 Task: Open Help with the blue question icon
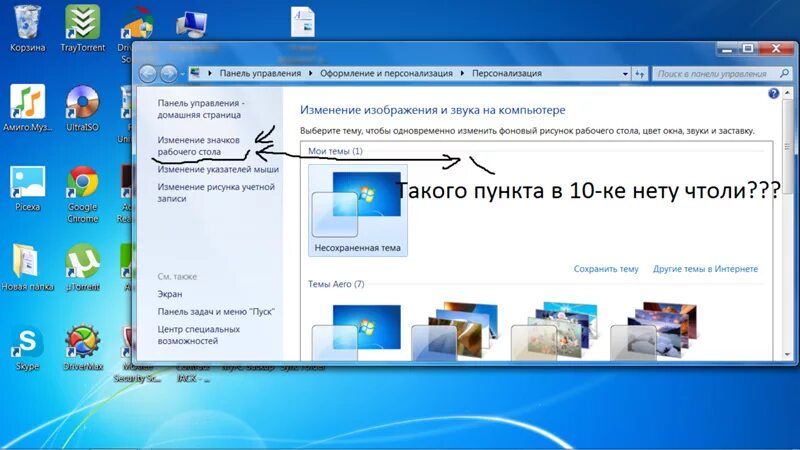(x=773, y=93)
